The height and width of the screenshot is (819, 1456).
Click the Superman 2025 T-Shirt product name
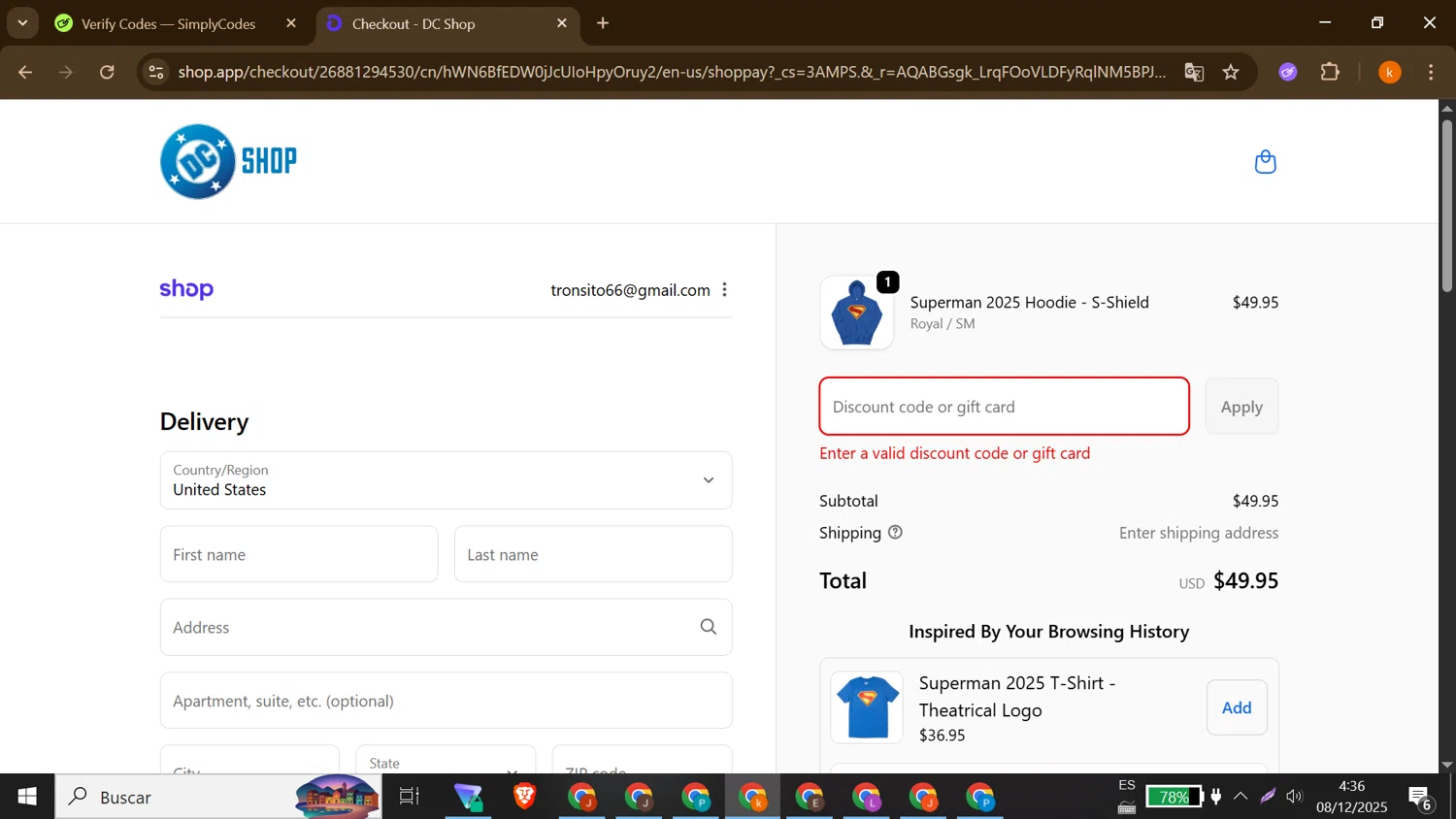tap(1017, 697)
